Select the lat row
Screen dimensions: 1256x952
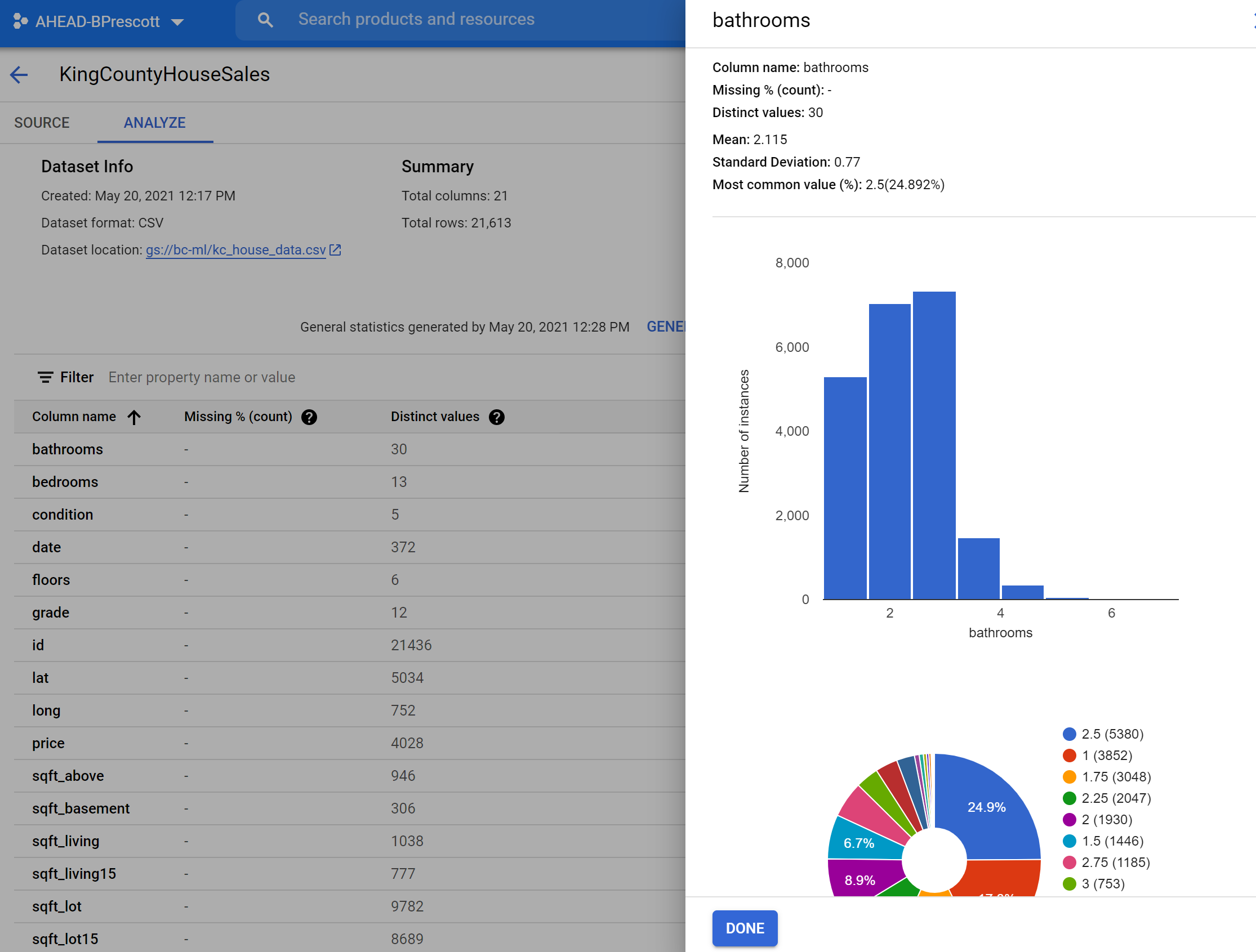coord(349,678)
